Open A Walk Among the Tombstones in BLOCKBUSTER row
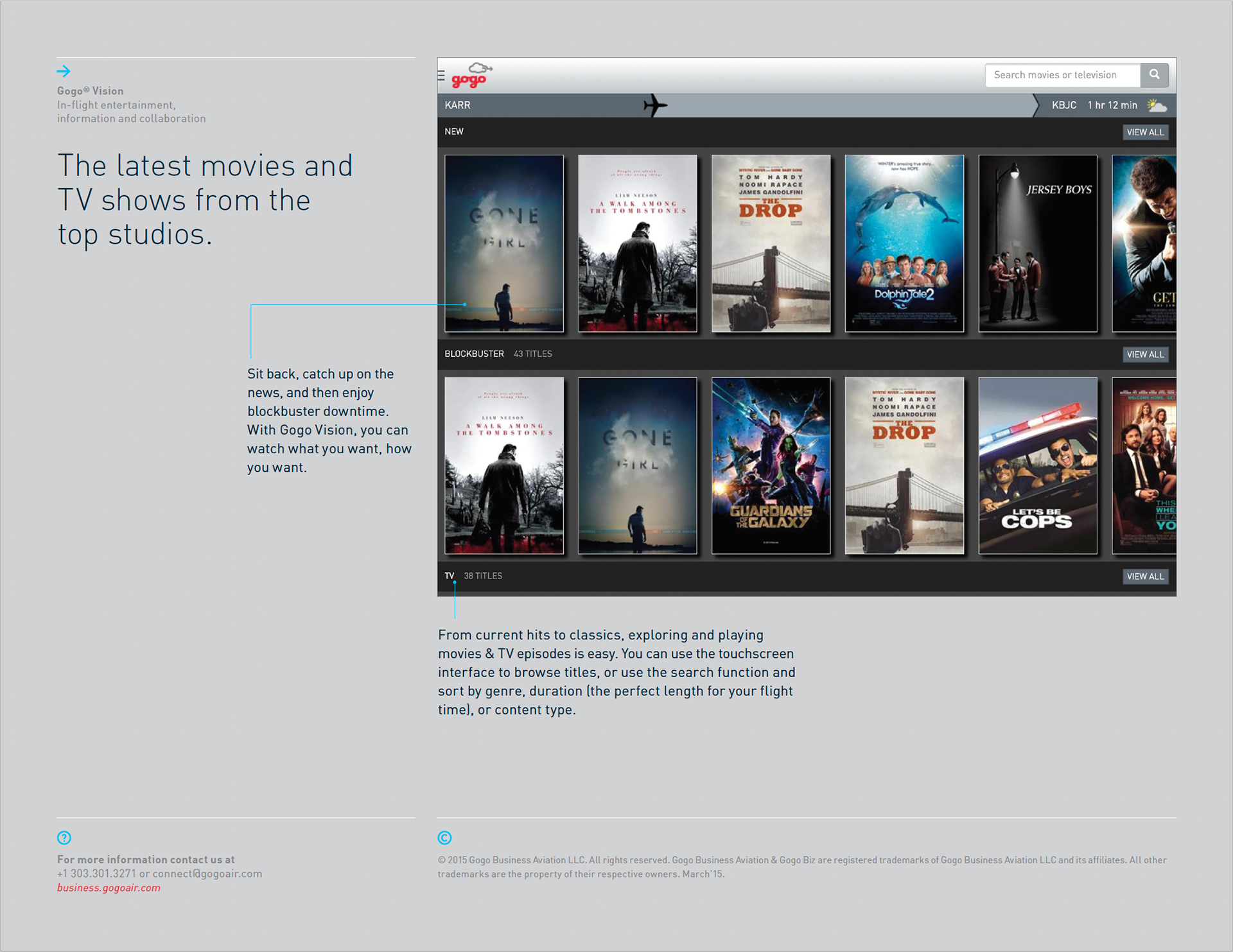Viewport: 1233px width, 952px height. point(504,465)
